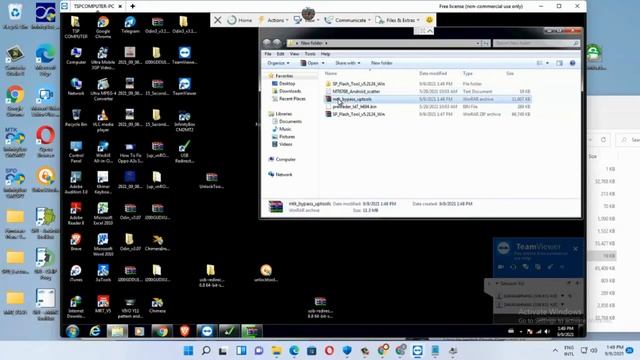The image size is (640, 360).
Task: Open the Control Panel desktop icon
Action: tap(76, 151)
